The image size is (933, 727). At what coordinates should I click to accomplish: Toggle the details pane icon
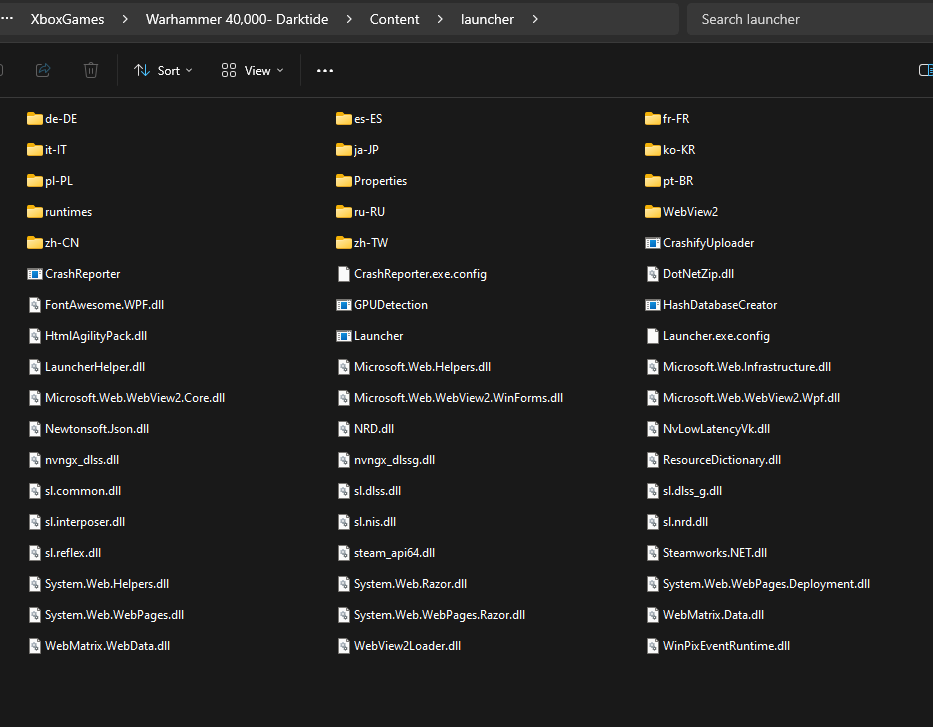click(x=925, y=70)
